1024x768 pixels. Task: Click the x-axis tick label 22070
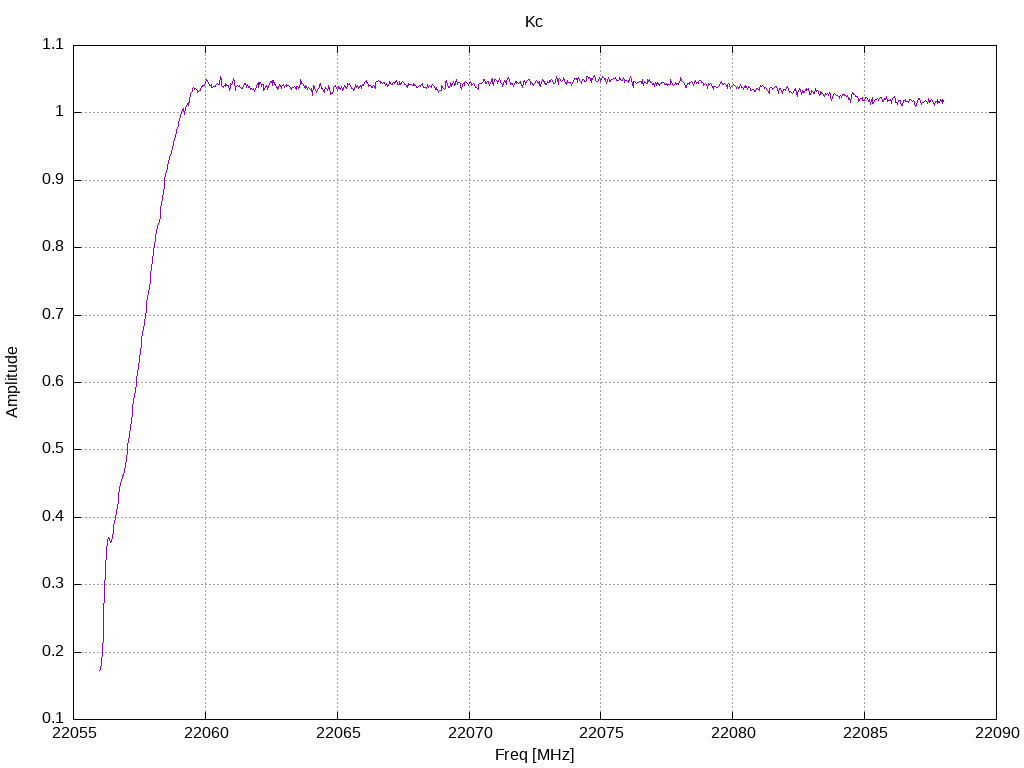tap(470, 733)
